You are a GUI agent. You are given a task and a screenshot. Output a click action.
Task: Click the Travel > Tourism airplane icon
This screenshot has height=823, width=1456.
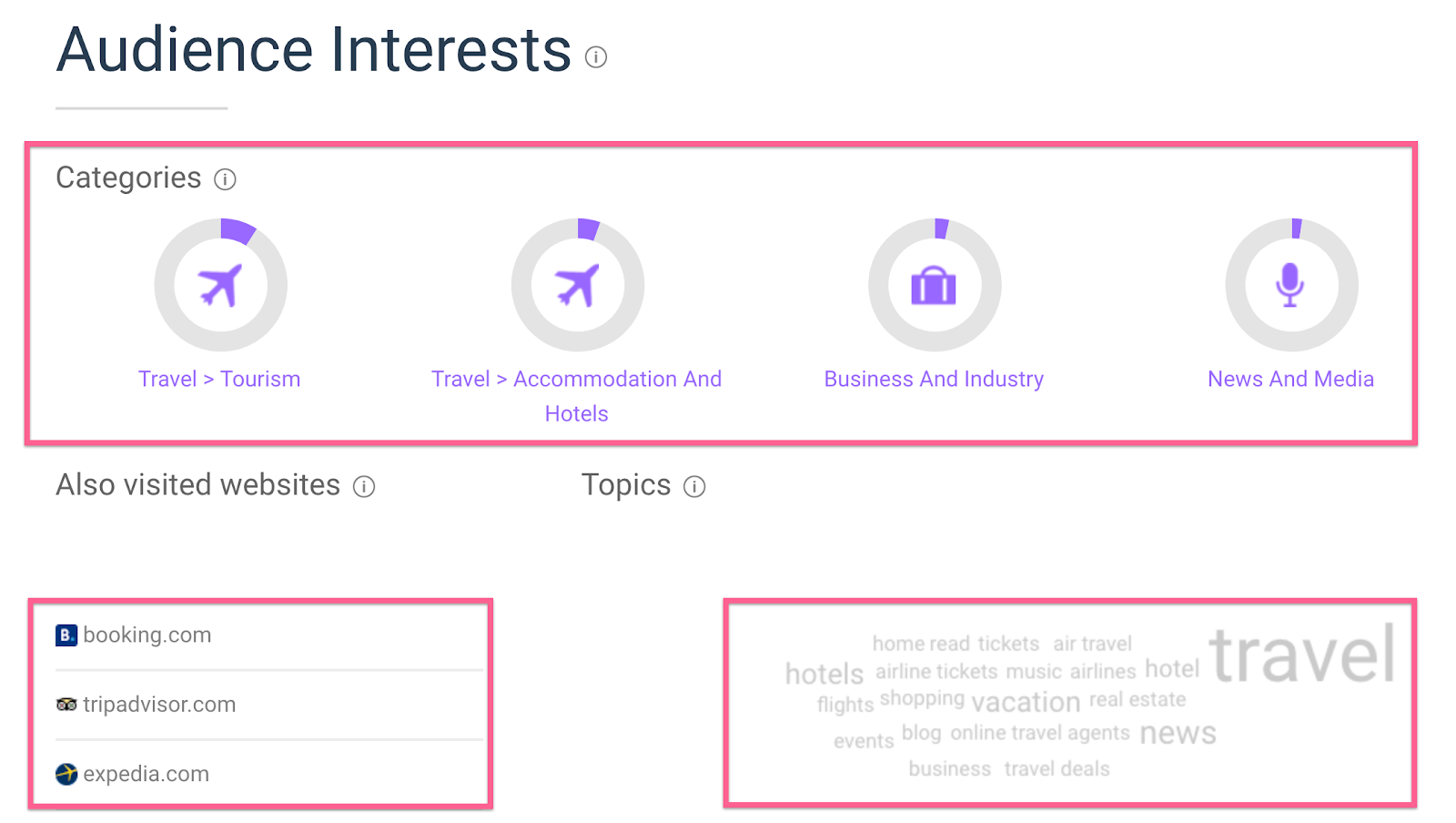220,285
